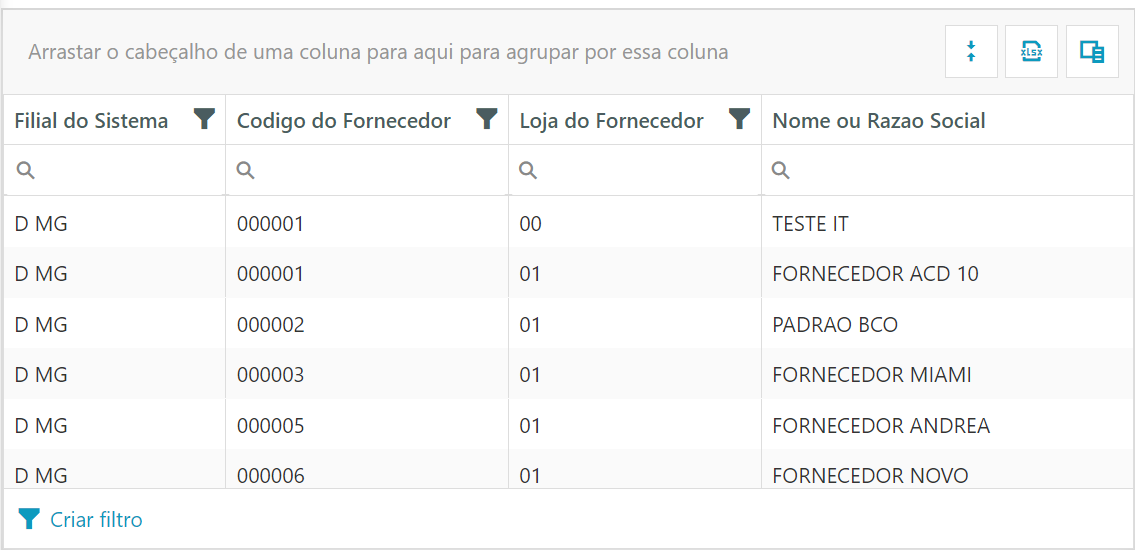Open Codigo do Fornecedor header filter
Viewport: 1140px width, 550px height.
click(x=487, y=120)
